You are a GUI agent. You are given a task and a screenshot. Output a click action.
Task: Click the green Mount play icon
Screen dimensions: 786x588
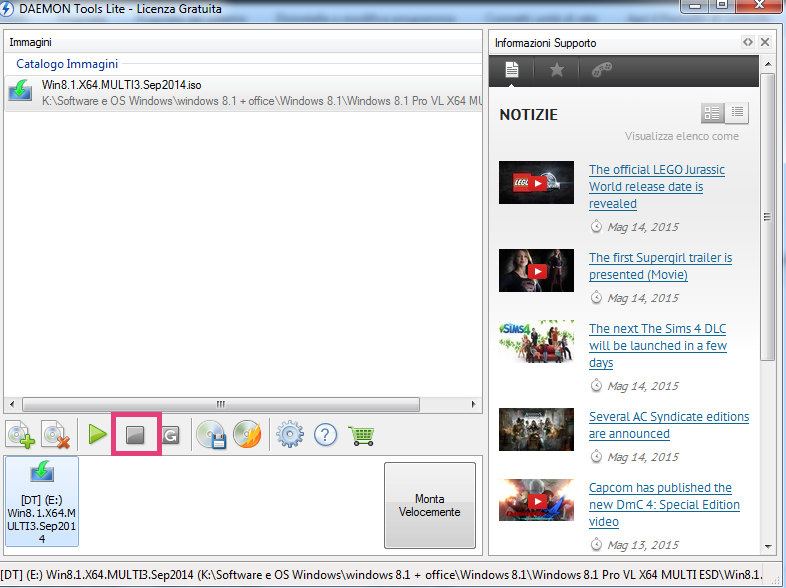click(97, 434)
